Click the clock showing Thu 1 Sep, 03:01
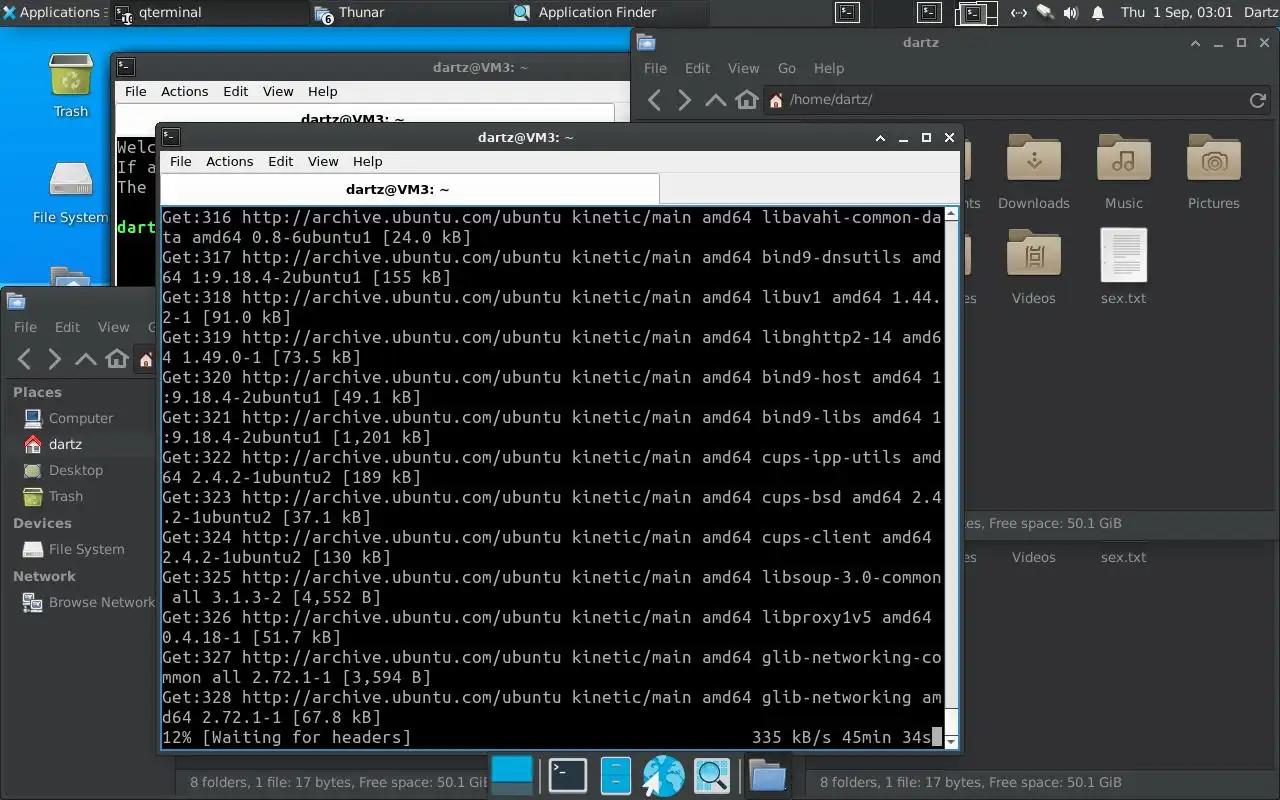This screenshot has width=1280, height=800. [1177, 13]
